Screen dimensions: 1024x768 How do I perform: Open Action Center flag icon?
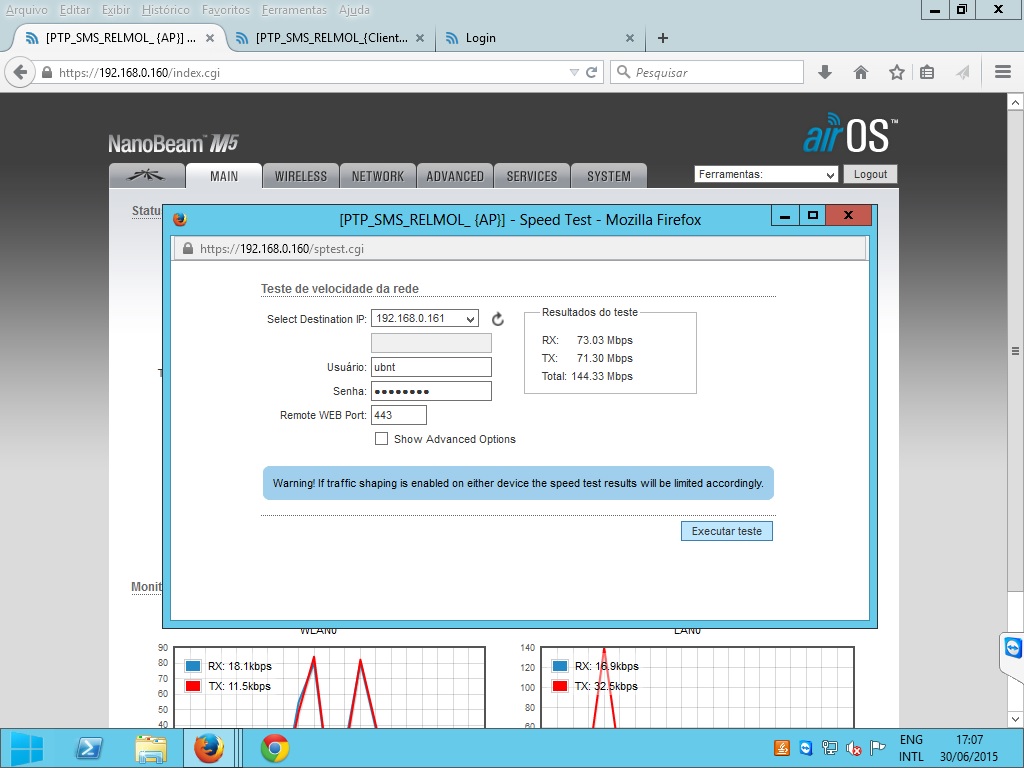pyautogui.click(x=878, y=748)
